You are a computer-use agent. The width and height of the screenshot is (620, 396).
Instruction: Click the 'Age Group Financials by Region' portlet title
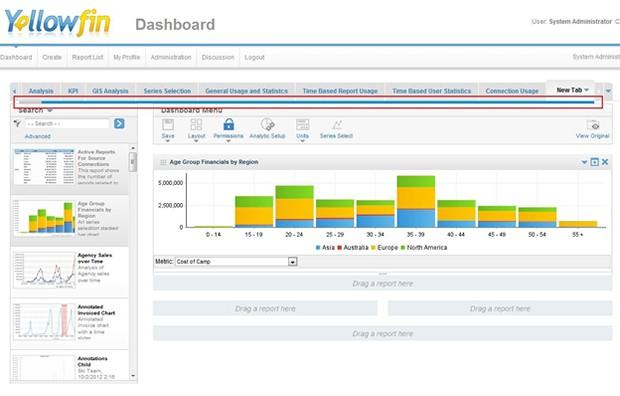click(x=214, y=162)
